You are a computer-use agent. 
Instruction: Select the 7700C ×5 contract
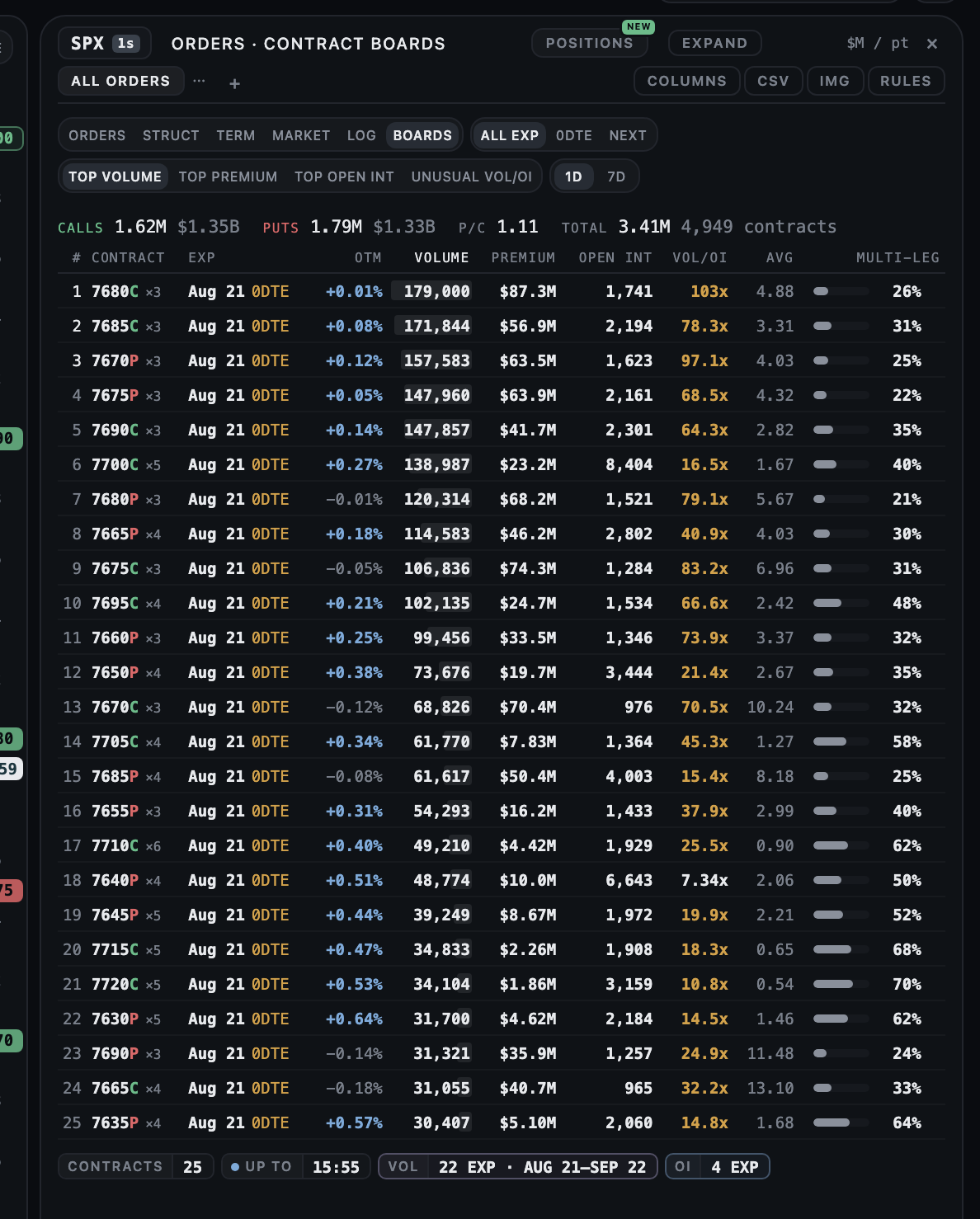pyautogui.click(x=126, y=465)
